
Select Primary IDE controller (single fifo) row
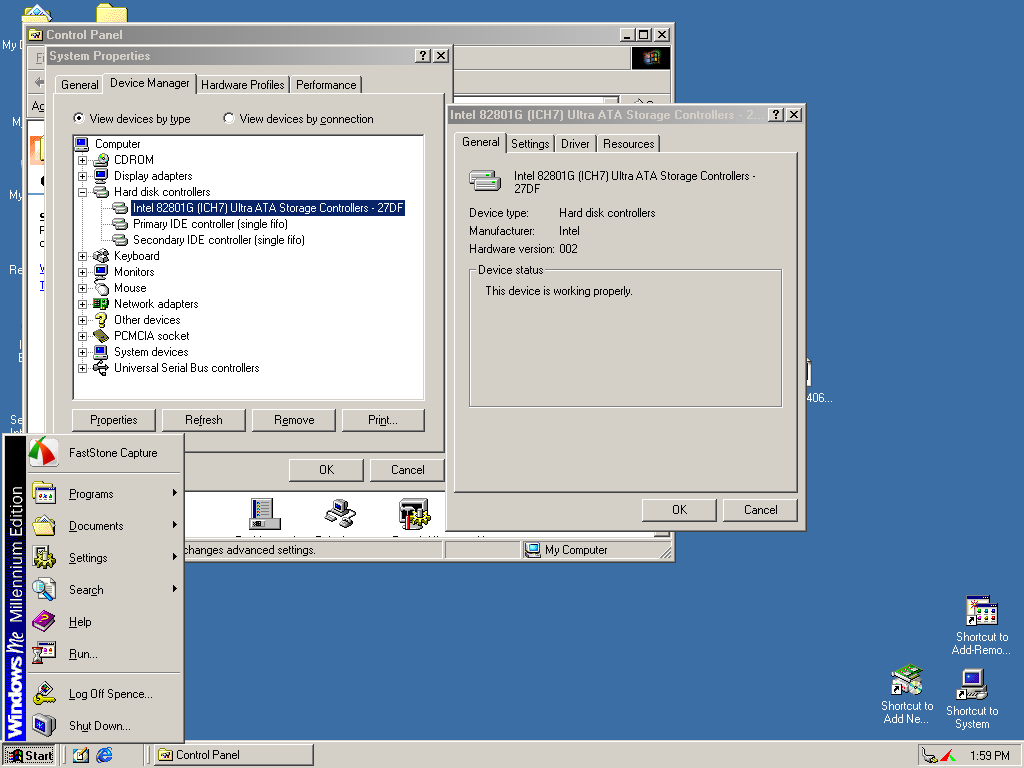tap(210, 224)
